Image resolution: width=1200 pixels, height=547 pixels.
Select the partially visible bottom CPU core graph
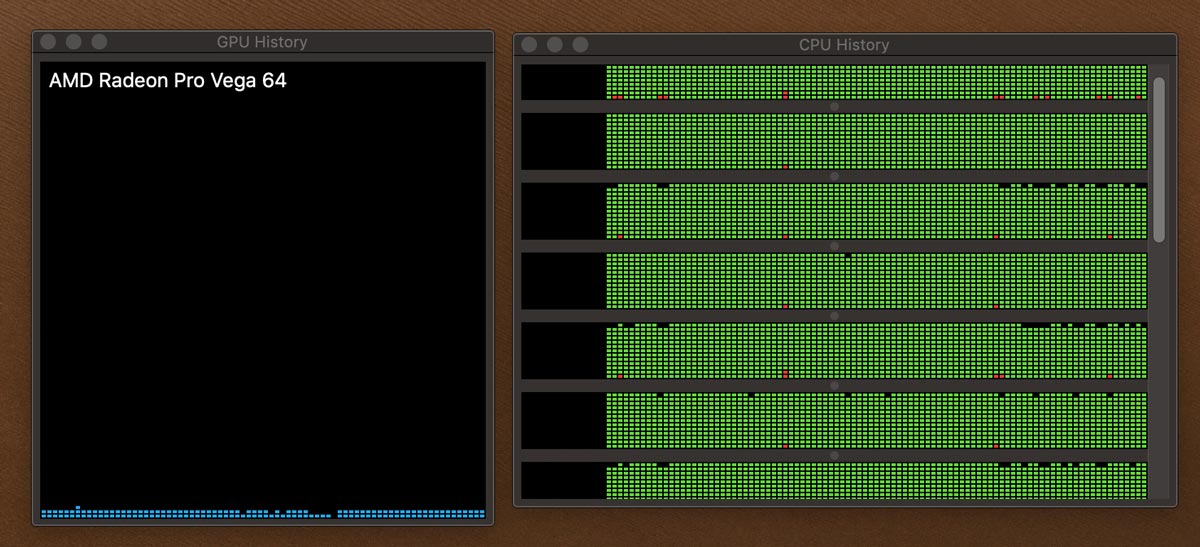[x=835, y=480]
